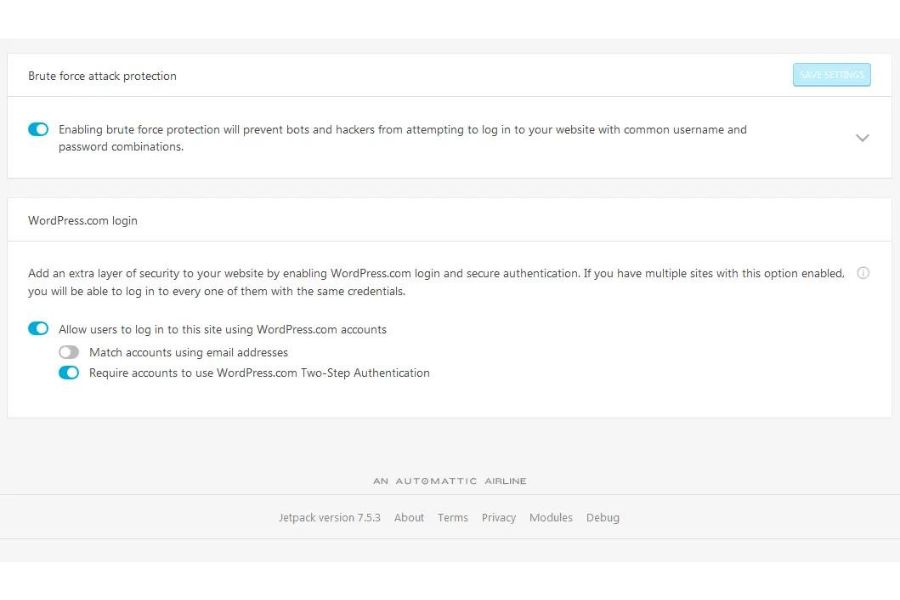Click the Brute force attack protection heading
The image size is (900, 600).
click(x=102, y=76)
